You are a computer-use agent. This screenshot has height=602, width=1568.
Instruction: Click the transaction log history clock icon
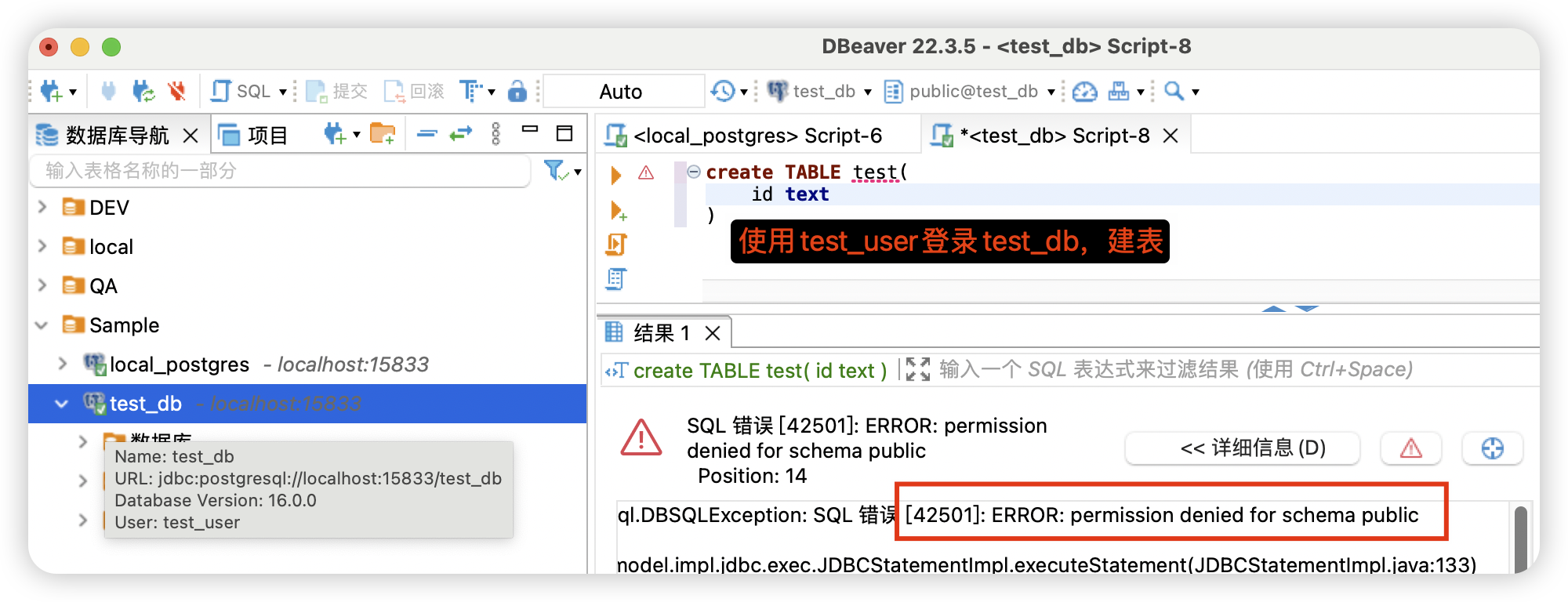click(723, 92)
